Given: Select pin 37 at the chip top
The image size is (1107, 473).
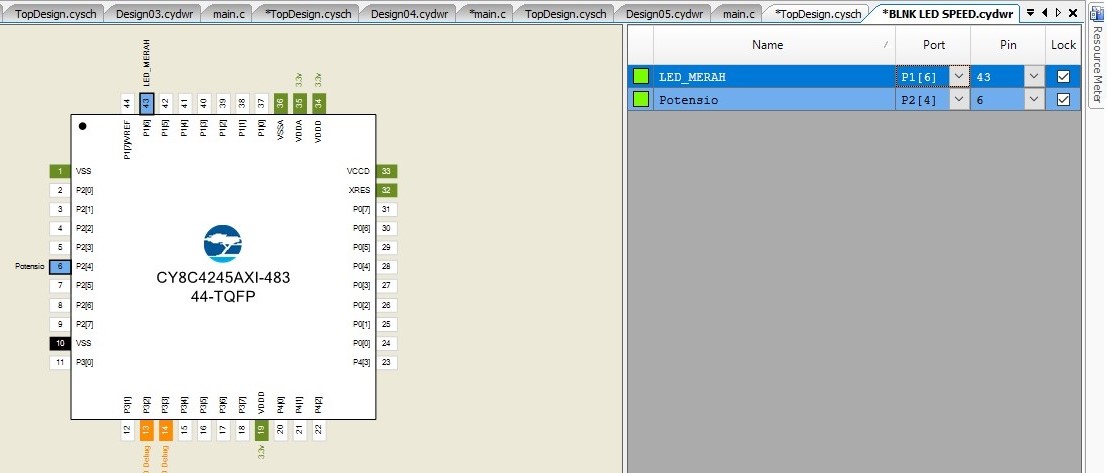Looking at the screenshot, I should [261, 103].
